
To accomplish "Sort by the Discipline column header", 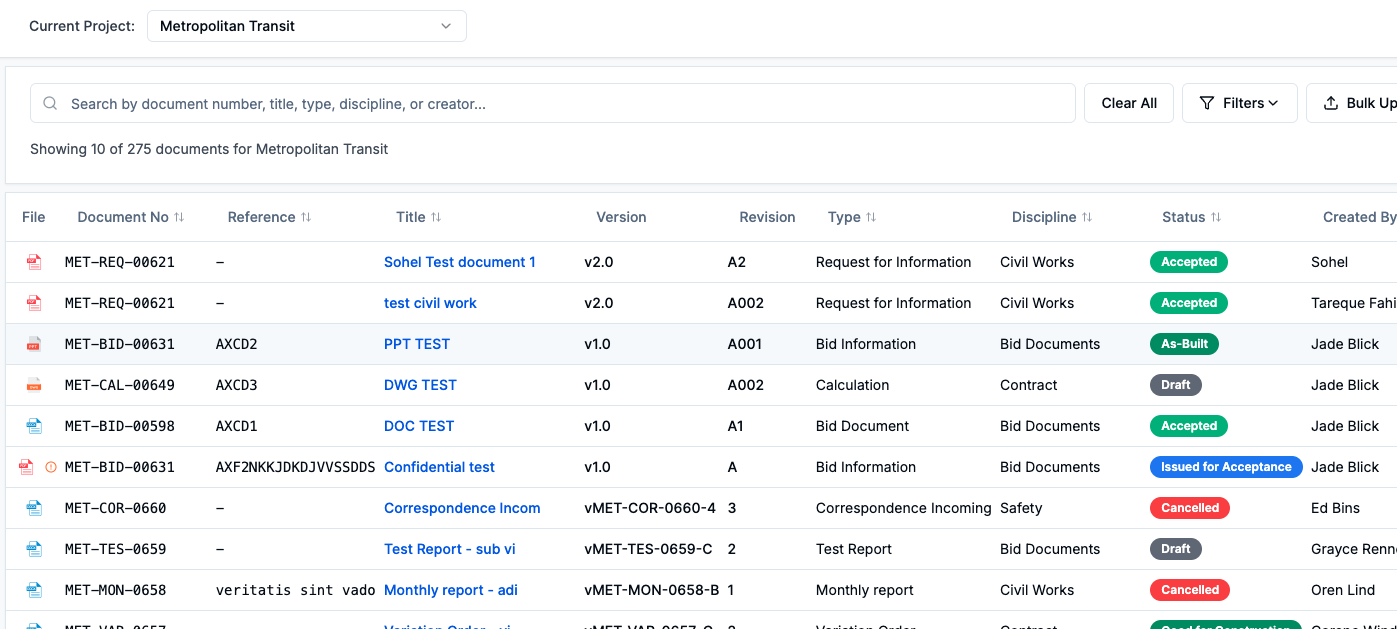I will [x=1051, y=217].
